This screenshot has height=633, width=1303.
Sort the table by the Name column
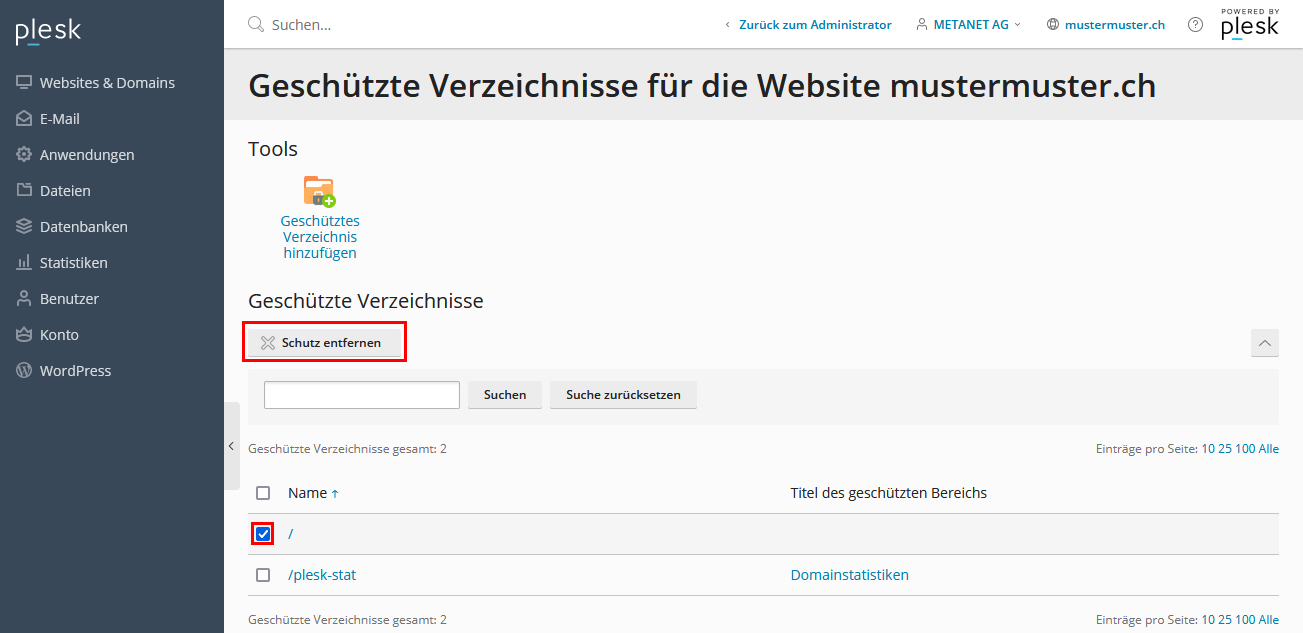308,493
